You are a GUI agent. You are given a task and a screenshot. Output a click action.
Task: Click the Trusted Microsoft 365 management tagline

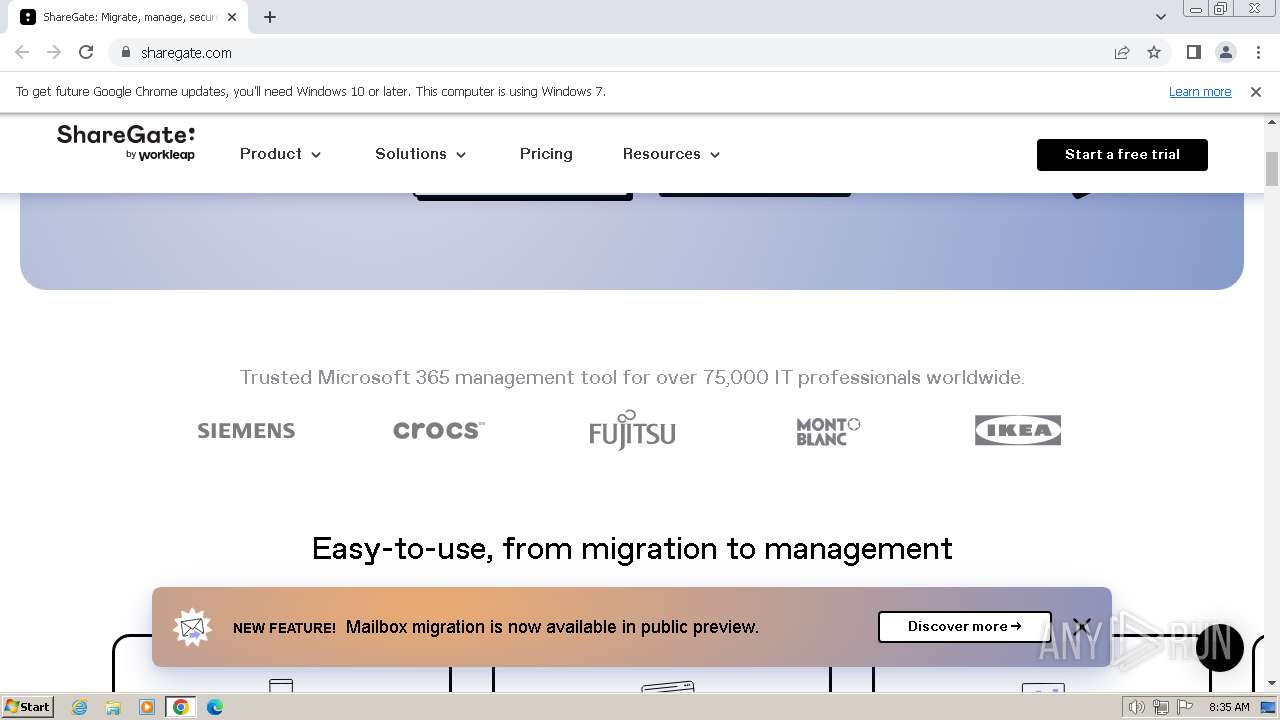632,378
